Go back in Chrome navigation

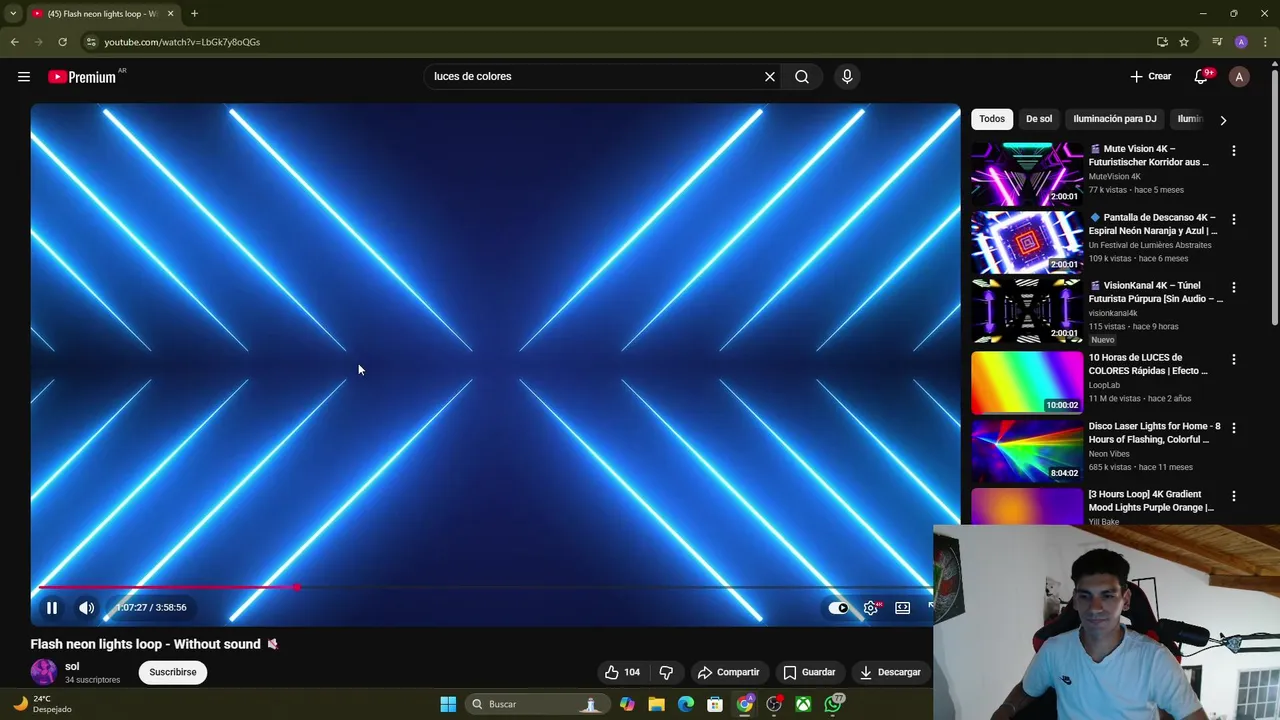click(14, 42)
